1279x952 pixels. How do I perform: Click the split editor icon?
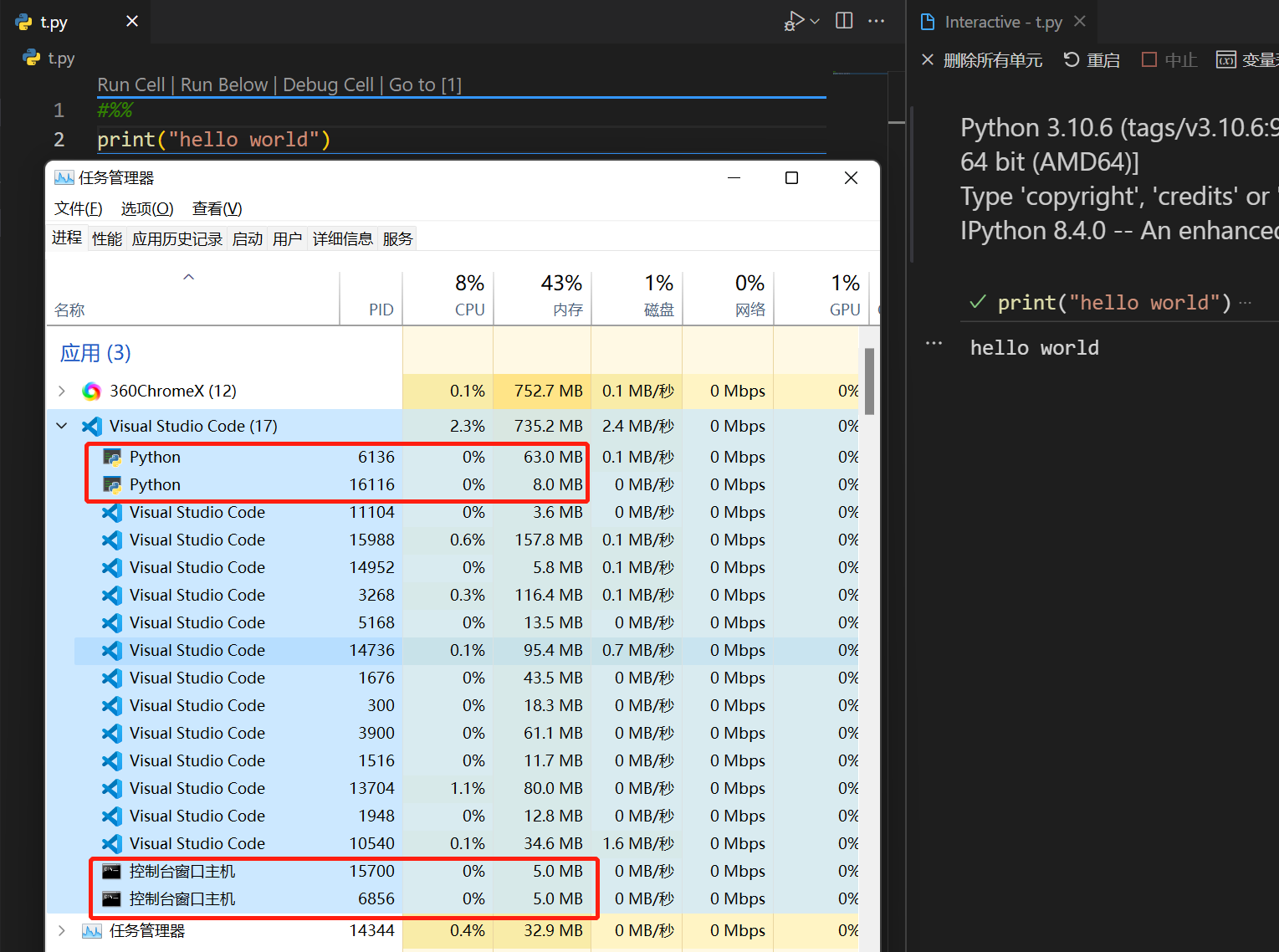tap(843, 21)
